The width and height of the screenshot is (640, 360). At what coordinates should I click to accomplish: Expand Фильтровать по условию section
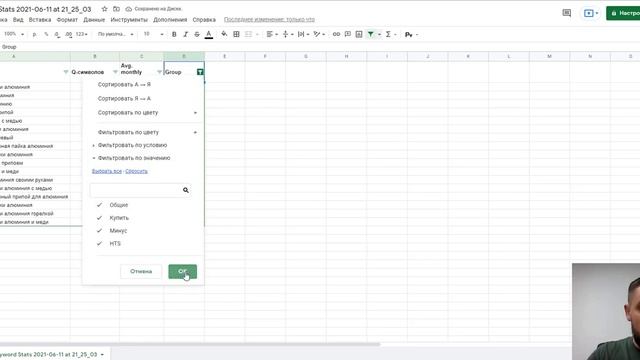click(x=132, y=145)
